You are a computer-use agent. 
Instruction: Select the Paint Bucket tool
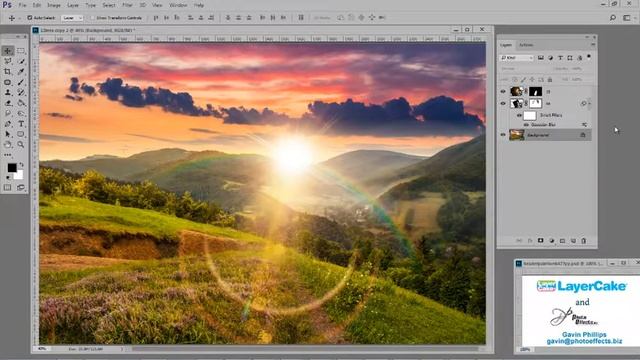click(21, 103)
